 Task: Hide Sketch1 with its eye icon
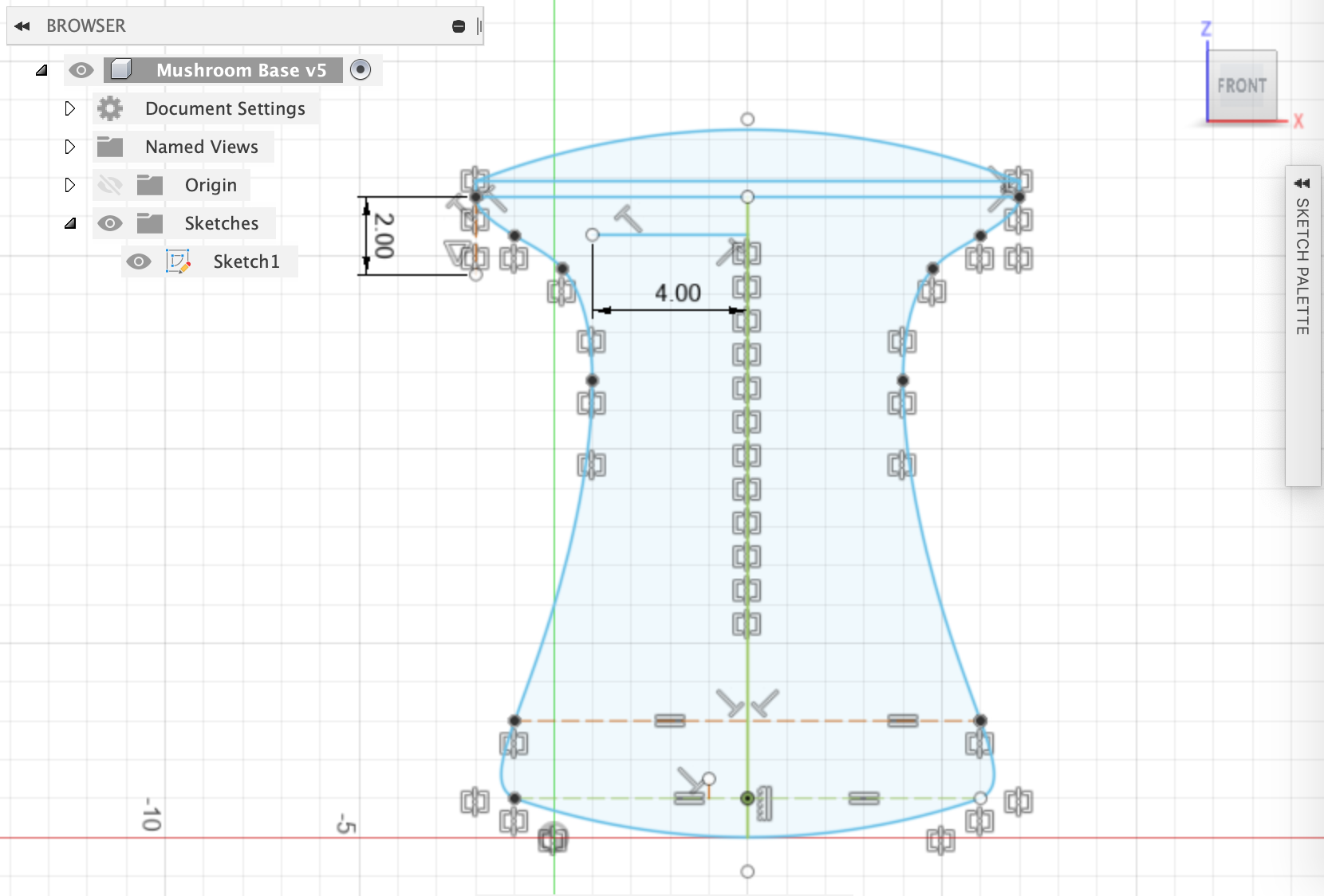[139, 261]
